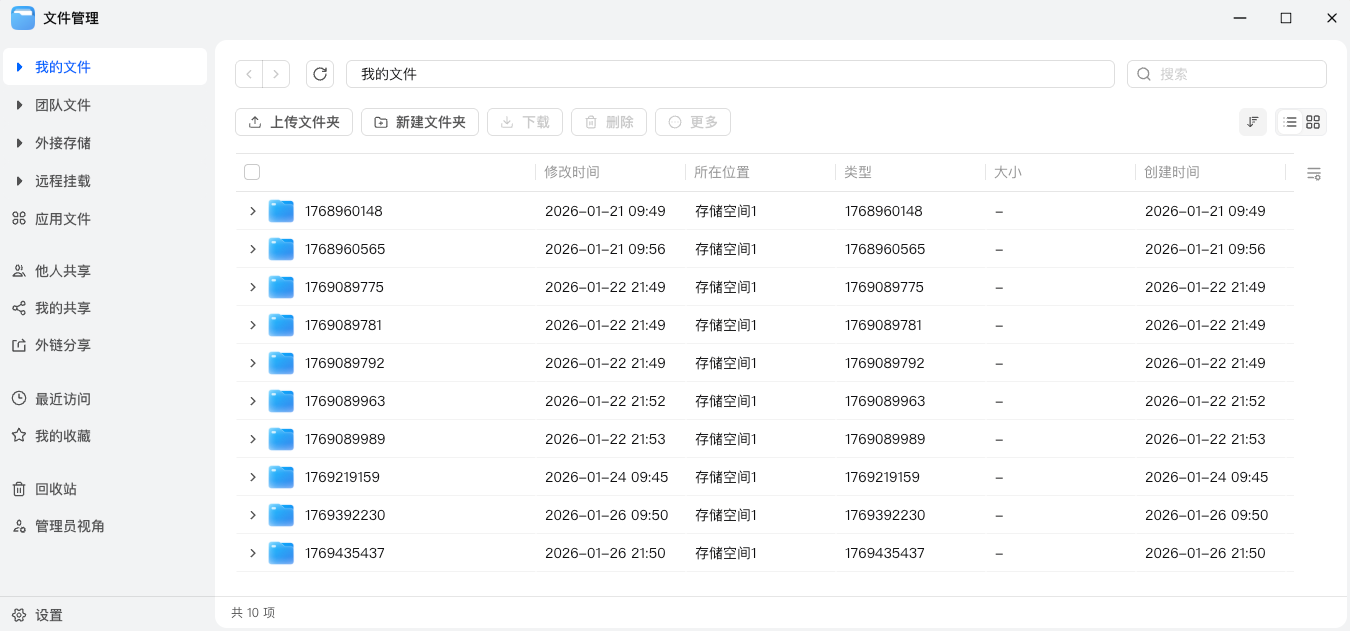Open column settings icon at header right

pyautogui.click(x=1313, y=173)
